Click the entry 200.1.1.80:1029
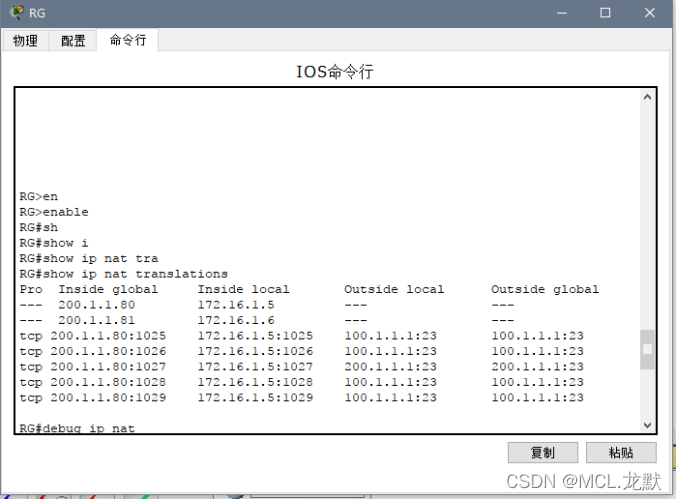677x500 pixels. [x=108, y=398]
